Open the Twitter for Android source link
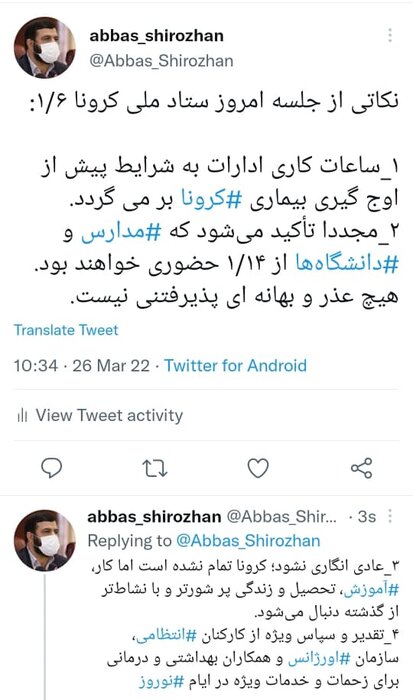Image resolution: width=413 pixels, height=700 pixels. [x=236, y=366]
